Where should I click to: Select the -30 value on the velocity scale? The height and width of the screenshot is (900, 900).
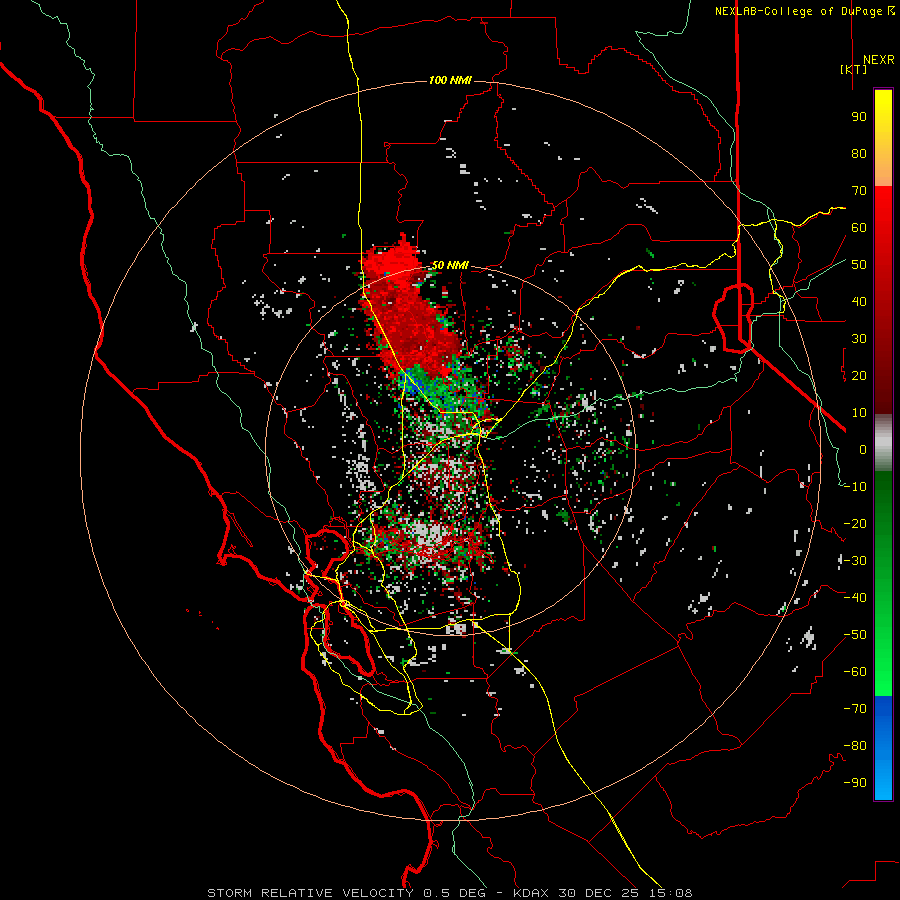[855, 561]
